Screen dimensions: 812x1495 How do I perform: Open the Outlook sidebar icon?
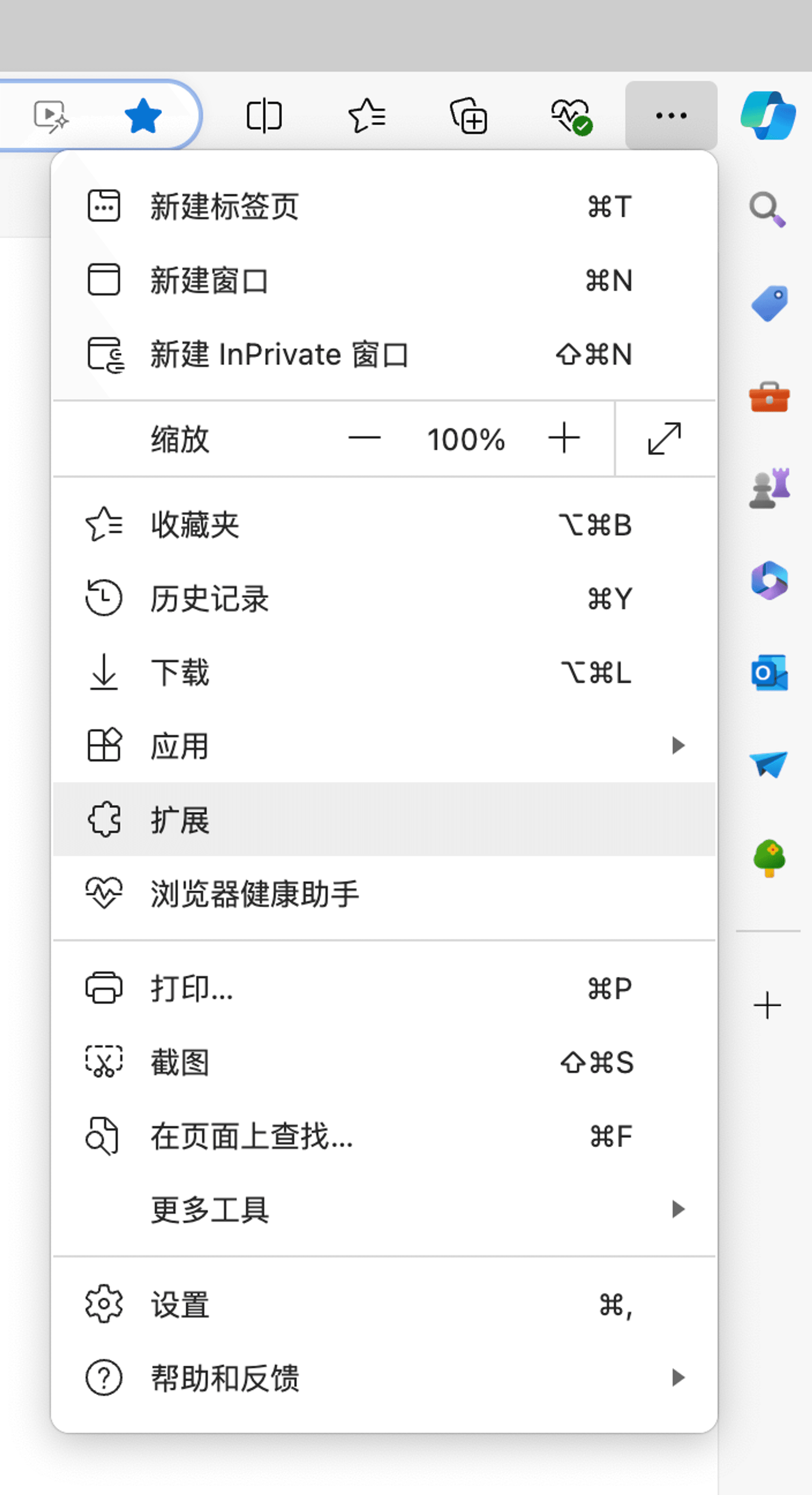(x=769, y=673)
